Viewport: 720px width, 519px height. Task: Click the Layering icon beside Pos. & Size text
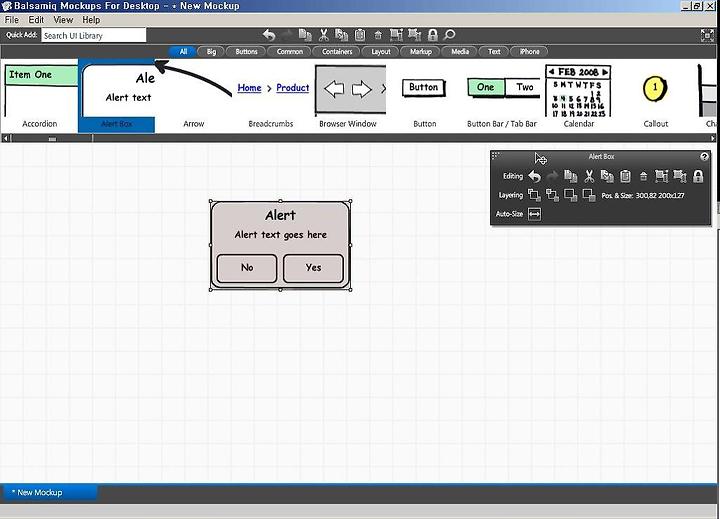589,195
